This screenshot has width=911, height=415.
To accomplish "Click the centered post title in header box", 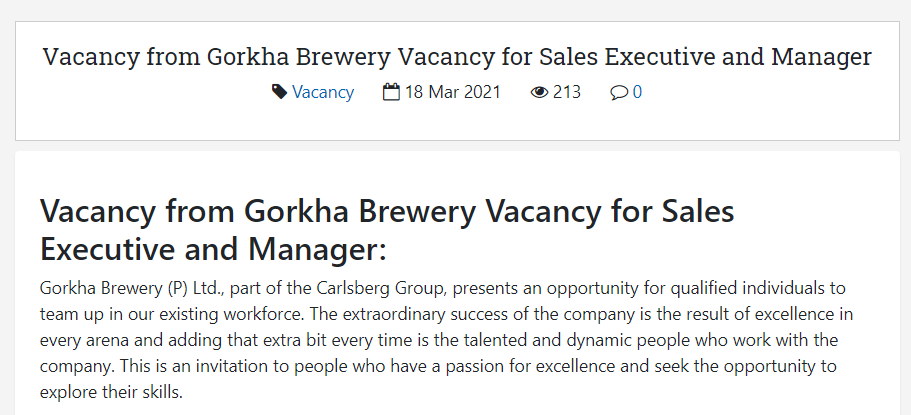I will coord(457,57).
